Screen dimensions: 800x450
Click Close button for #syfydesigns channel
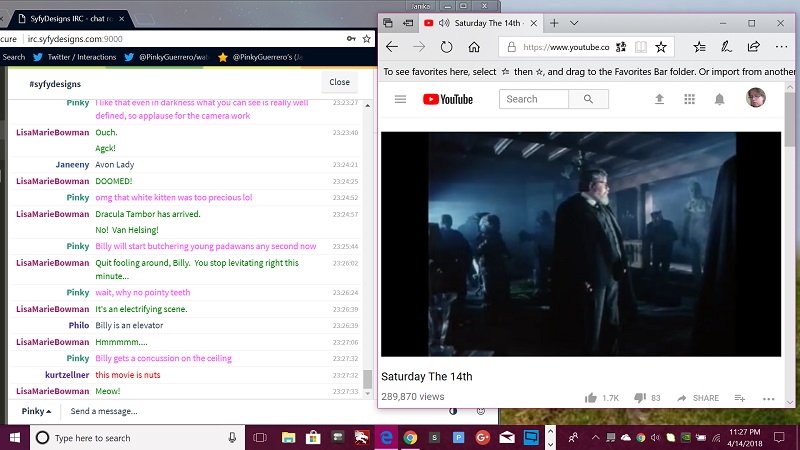[x=339, y=82]
